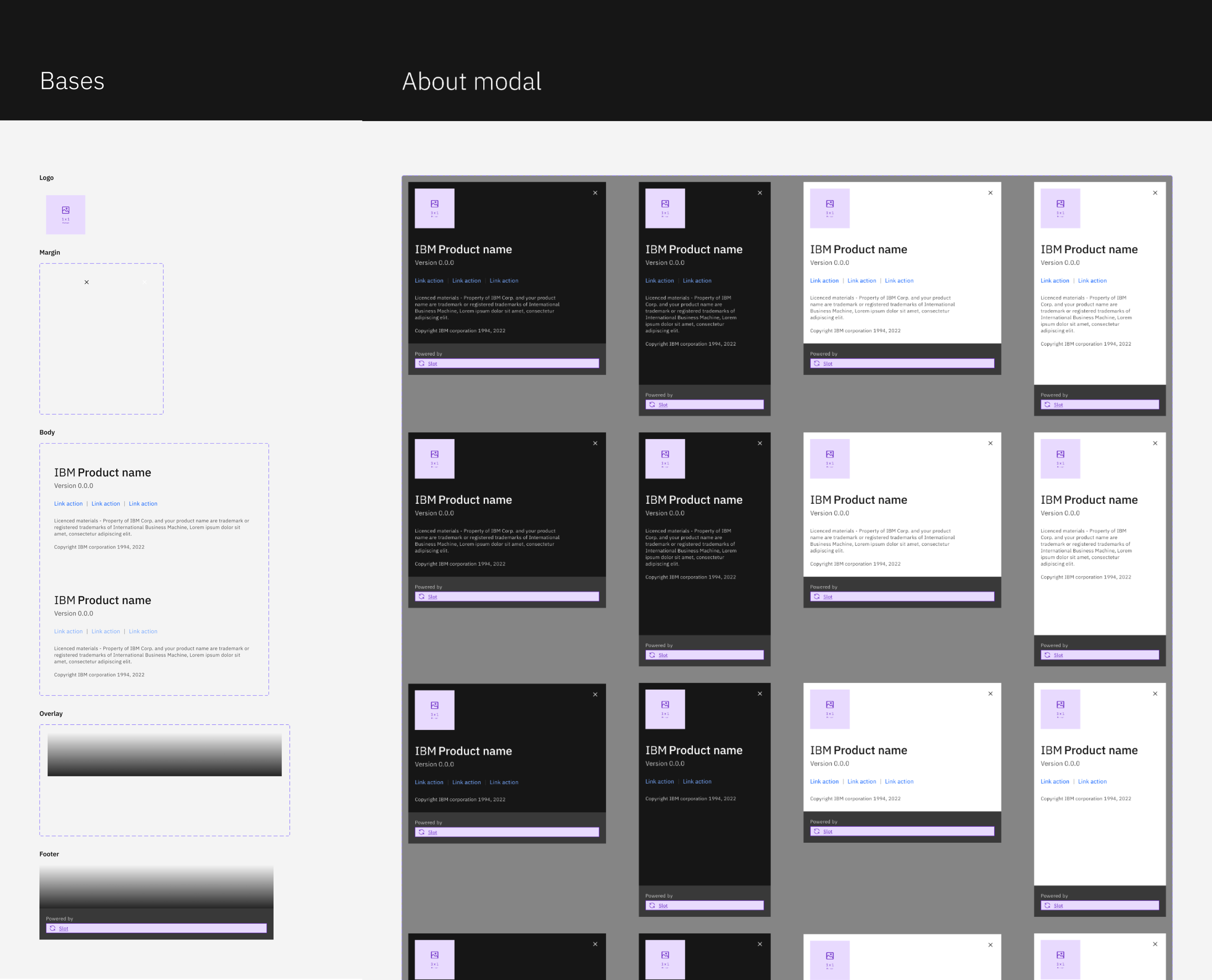Image resolution: width=1212 pixels, height=980 pixels.
Task: Click 'IBM Product name' title in the light wide modal without links
Action: coord(858,500)
